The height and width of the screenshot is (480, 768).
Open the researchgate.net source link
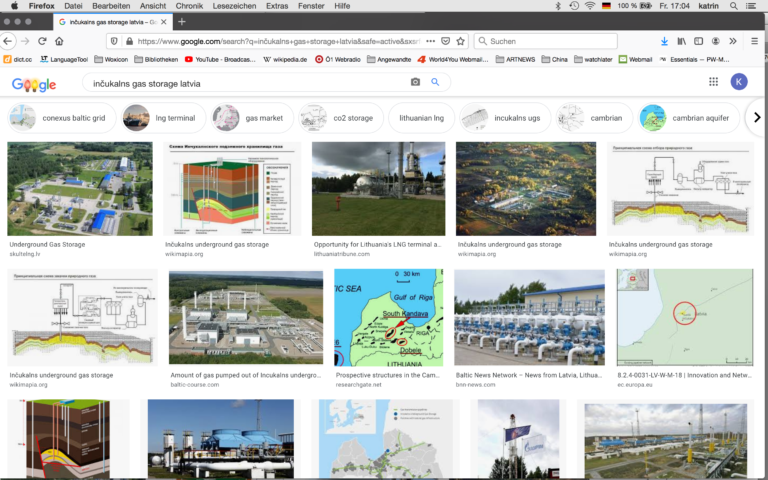coord(359,385)
